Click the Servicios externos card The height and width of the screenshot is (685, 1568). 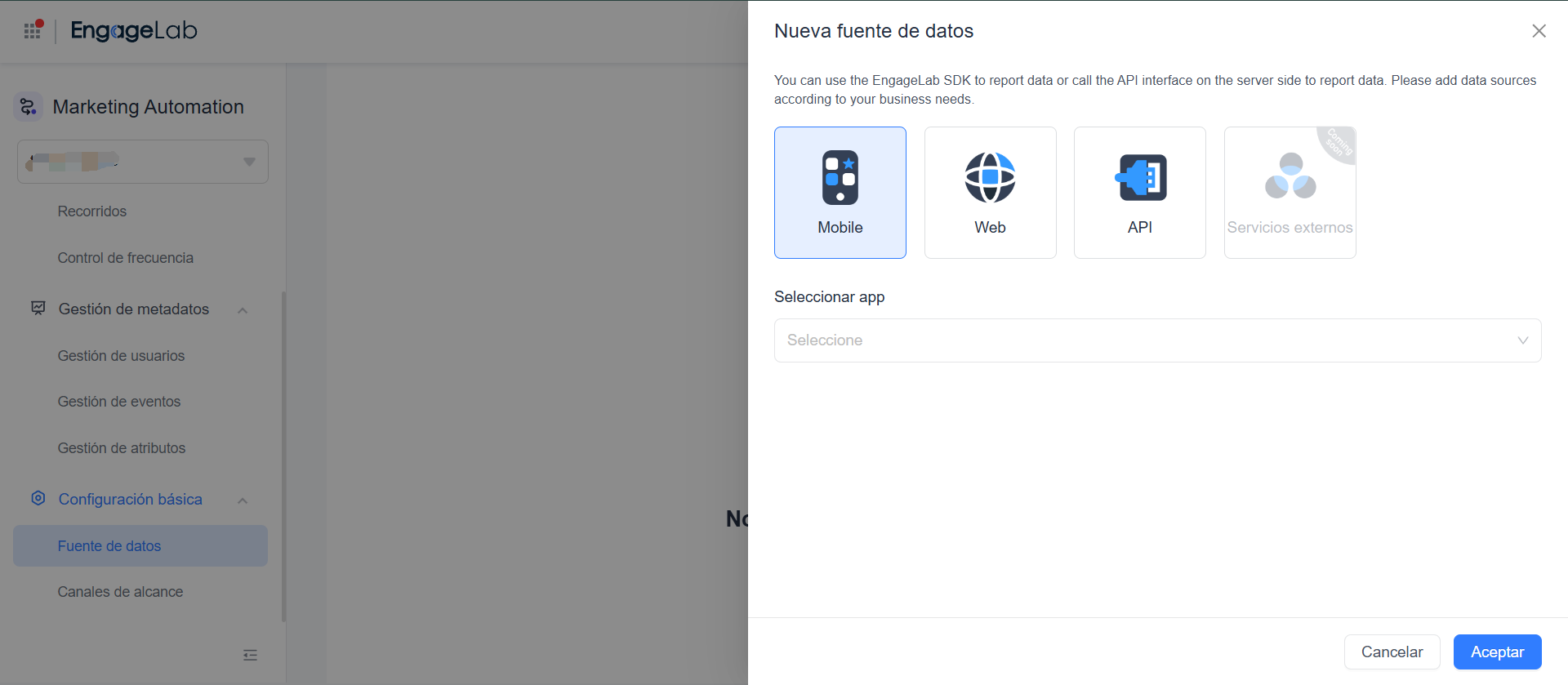pos(1290,193)
